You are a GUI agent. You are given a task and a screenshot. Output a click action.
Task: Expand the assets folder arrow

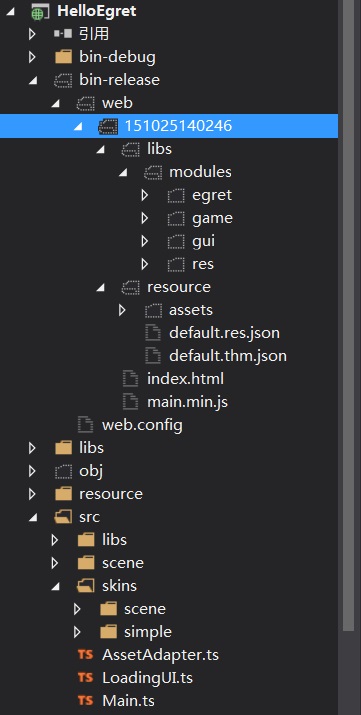(x=122, y=311)
